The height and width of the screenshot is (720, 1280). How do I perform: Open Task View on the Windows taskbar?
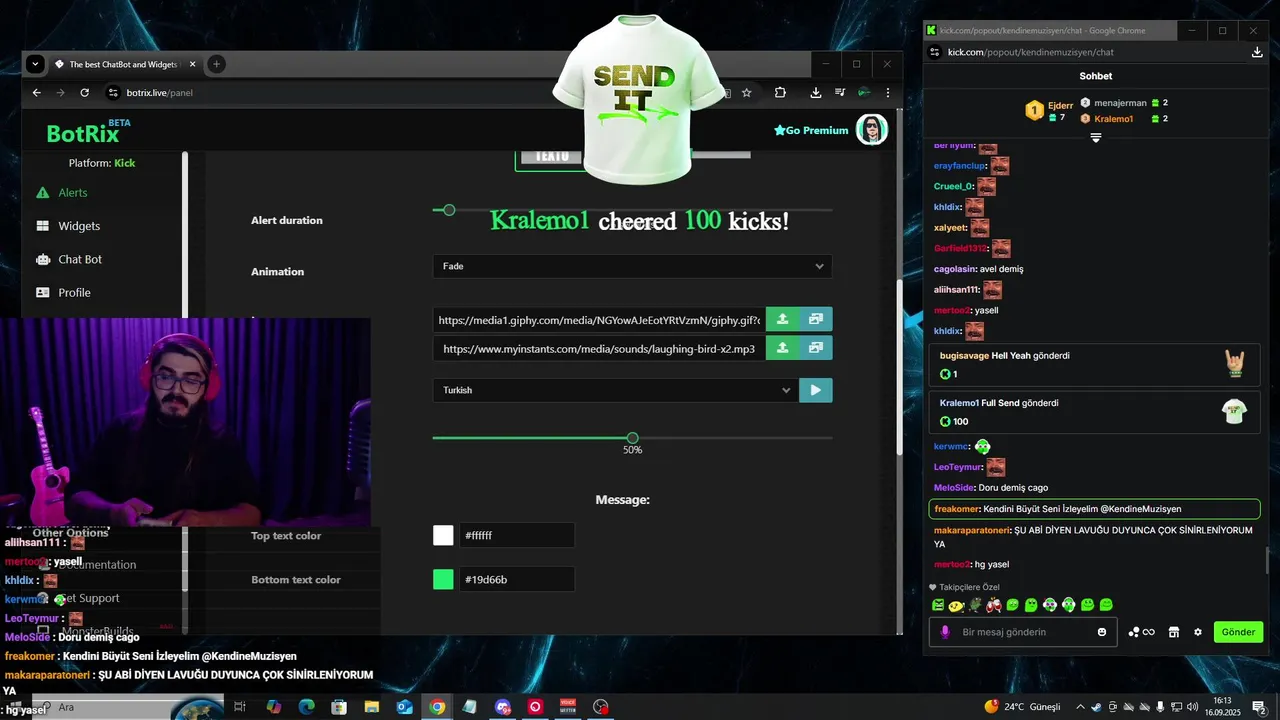pyautogui.click(x=240, y=707)
